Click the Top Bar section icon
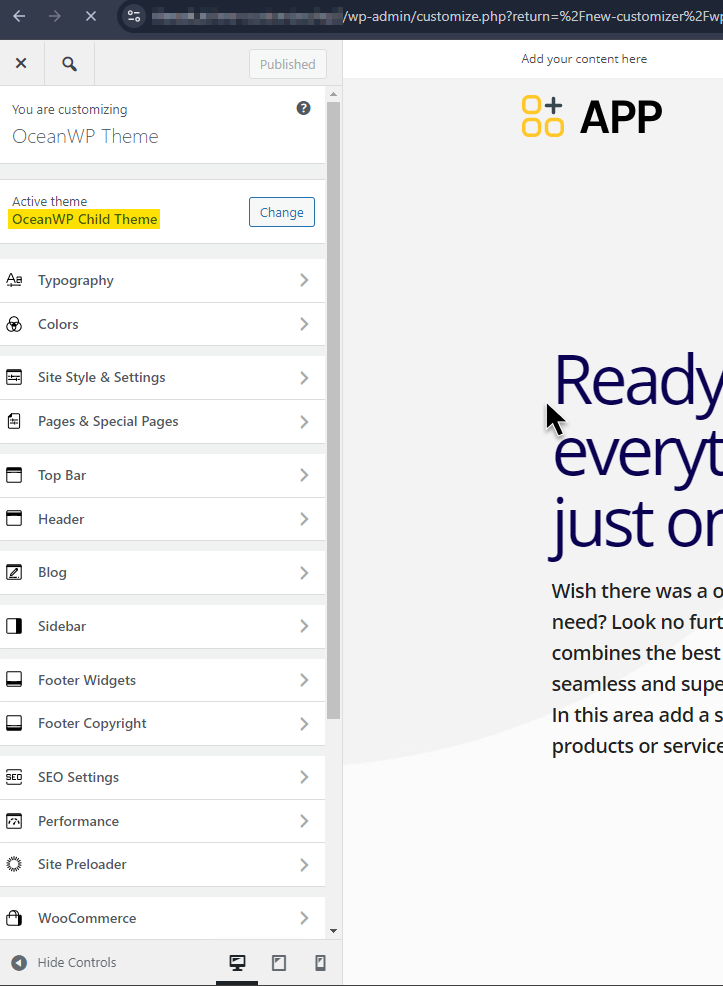Screen dimensions: 723x986 (x=14, y=475)
